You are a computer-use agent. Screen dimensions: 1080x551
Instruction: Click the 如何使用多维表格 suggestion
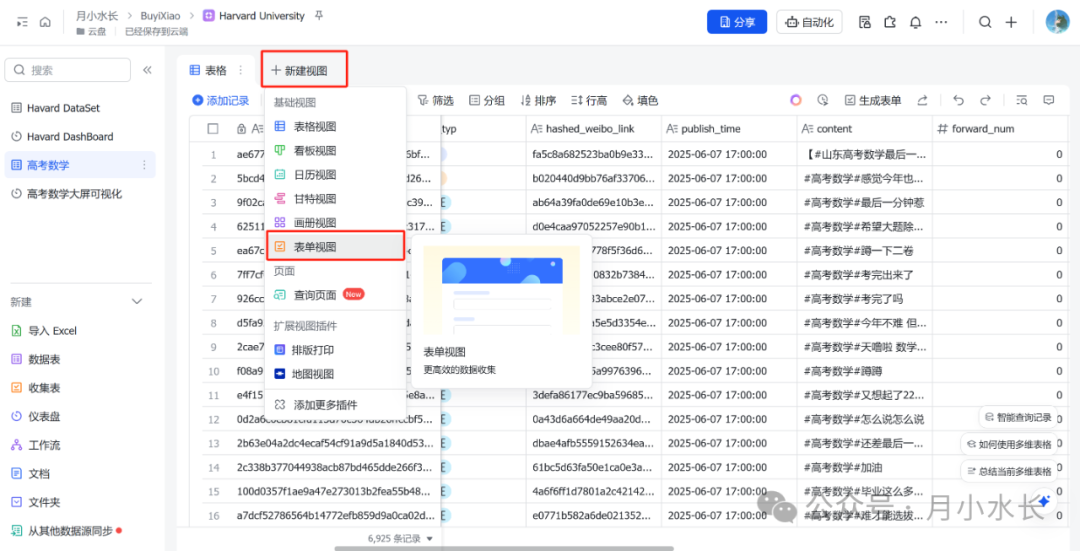coord(1009,444)
